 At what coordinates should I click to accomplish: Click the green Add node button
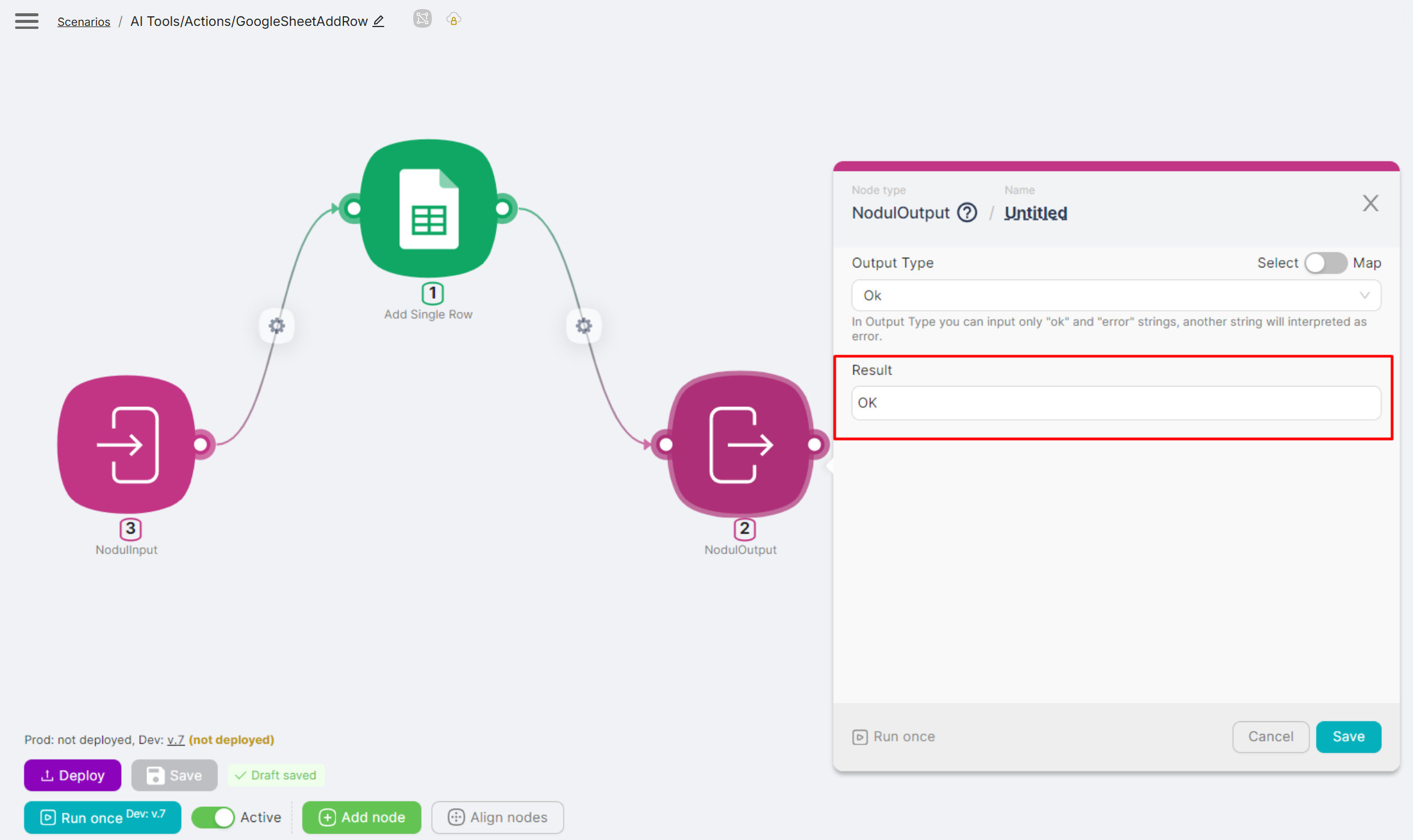(361, 817)
